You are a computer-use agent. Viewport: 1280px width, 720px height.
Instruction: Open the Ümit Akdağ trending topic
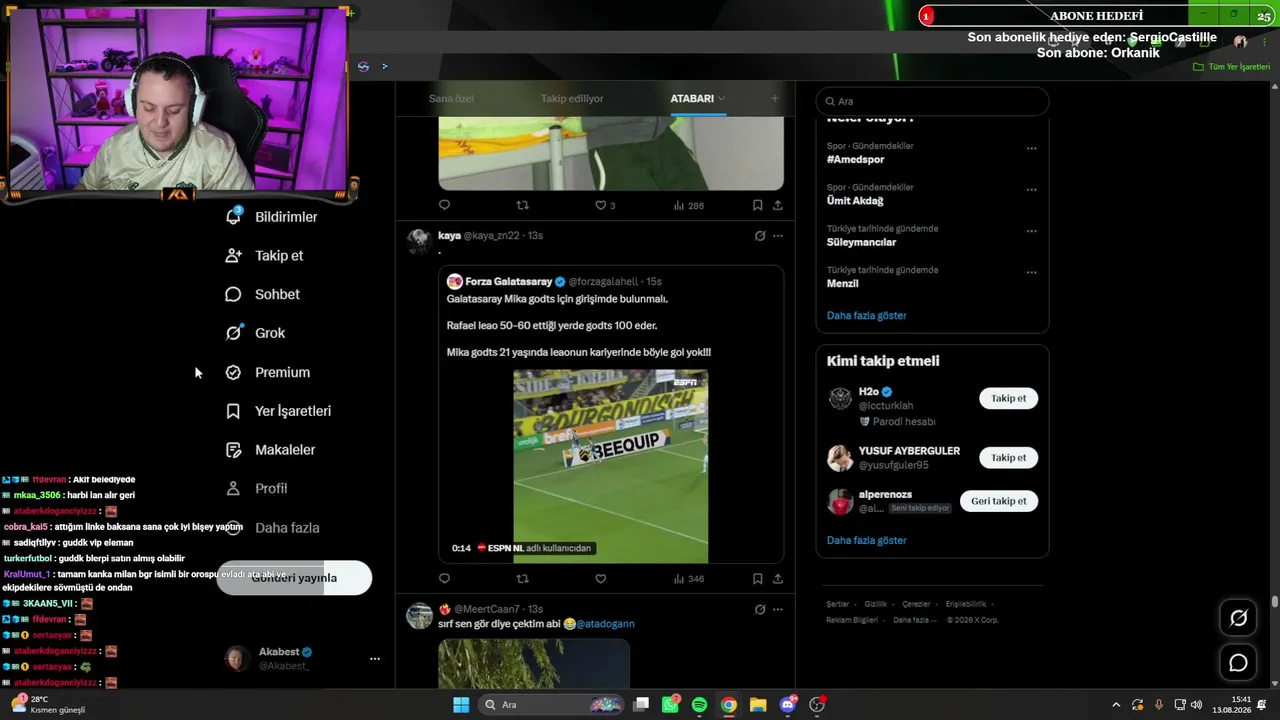coord(855,201)
